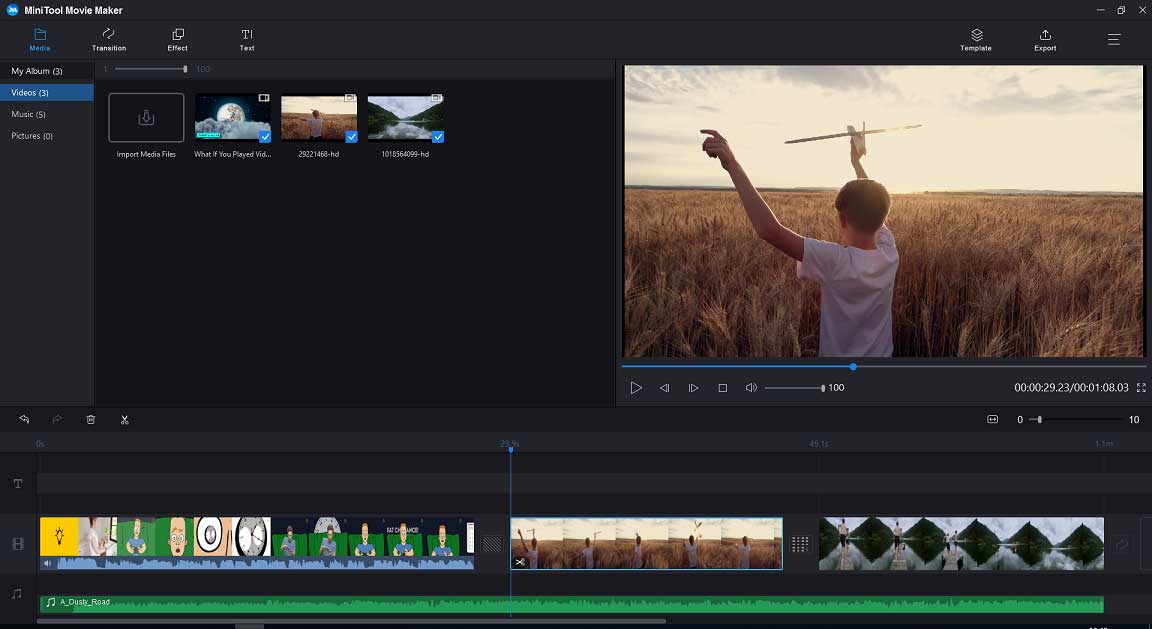Open the Media tab
The image size is (1152, 629).
click(40, 40)
